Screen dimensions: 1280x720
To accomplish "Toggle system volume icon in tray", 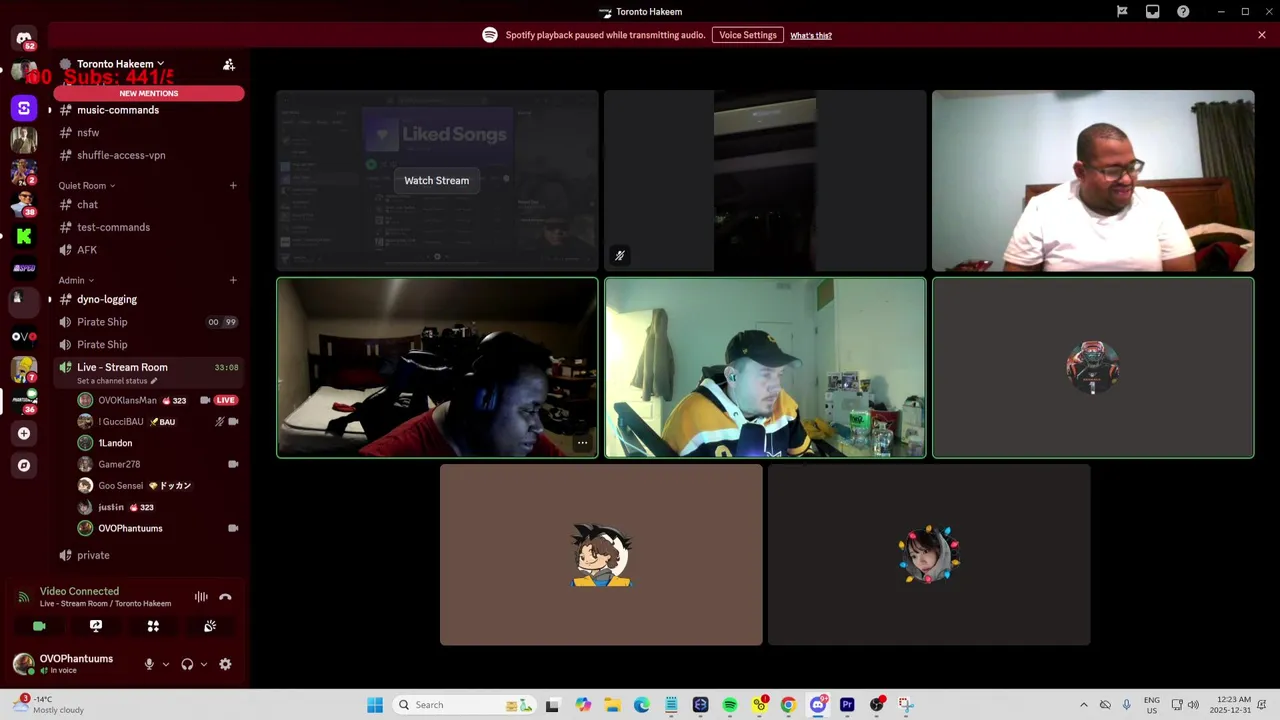I will click(1193, 705).
